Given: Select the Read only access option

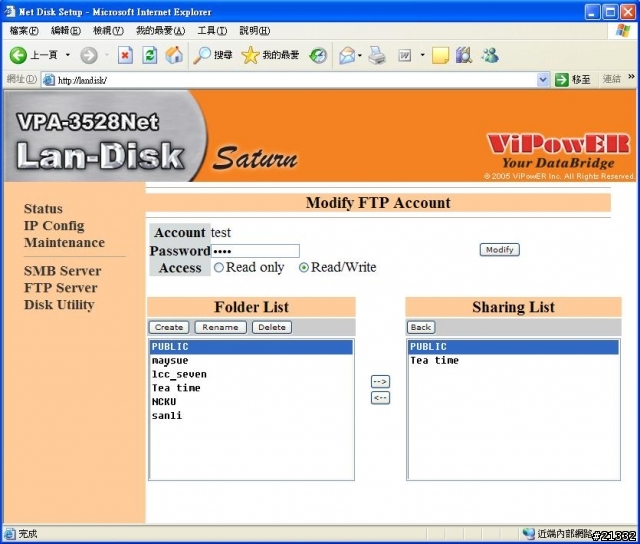Looking at the screenshot, I should pyautogui.click(x=219, y=267).
